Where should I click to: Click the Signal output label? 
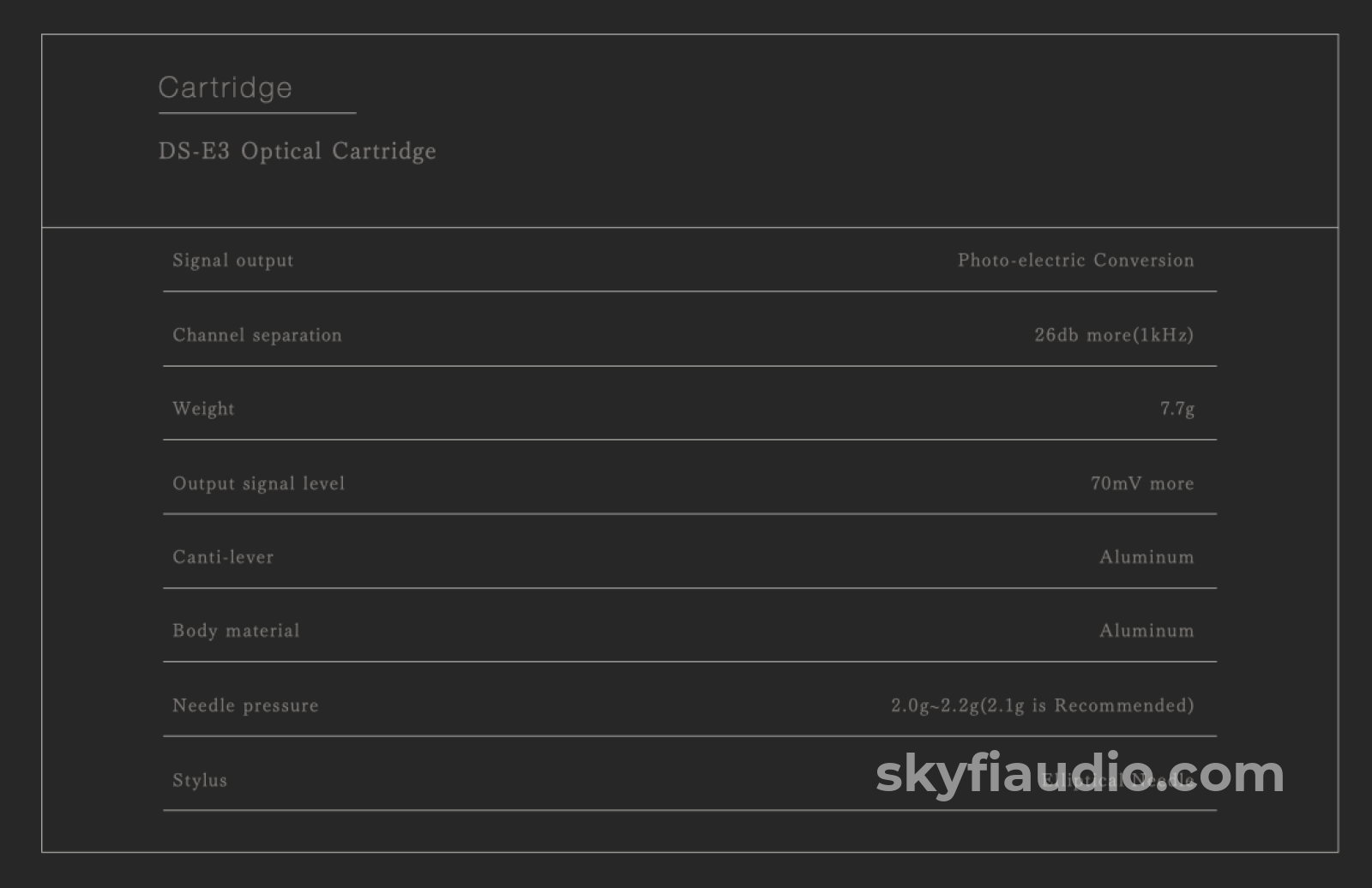point(233,261)
